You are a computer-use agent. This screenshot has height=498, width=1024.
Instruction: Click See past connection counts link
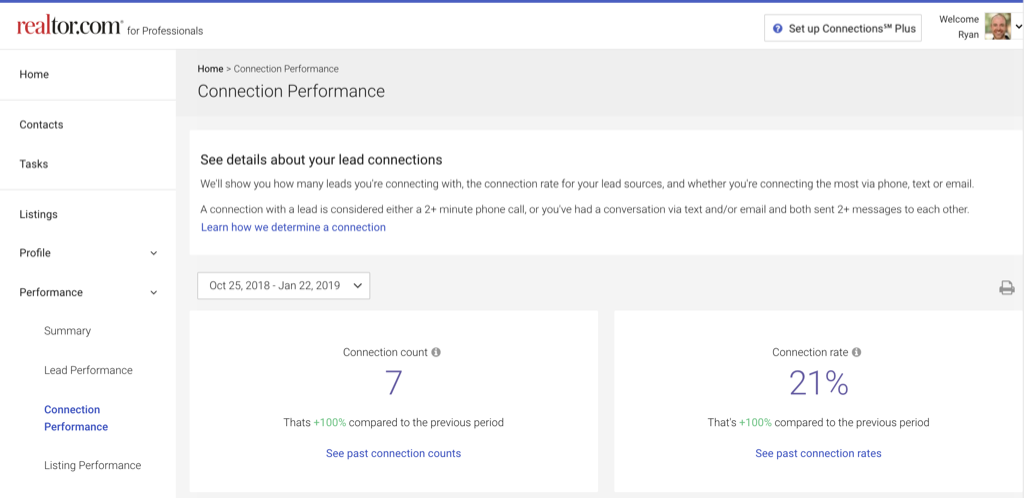[393, 453]
